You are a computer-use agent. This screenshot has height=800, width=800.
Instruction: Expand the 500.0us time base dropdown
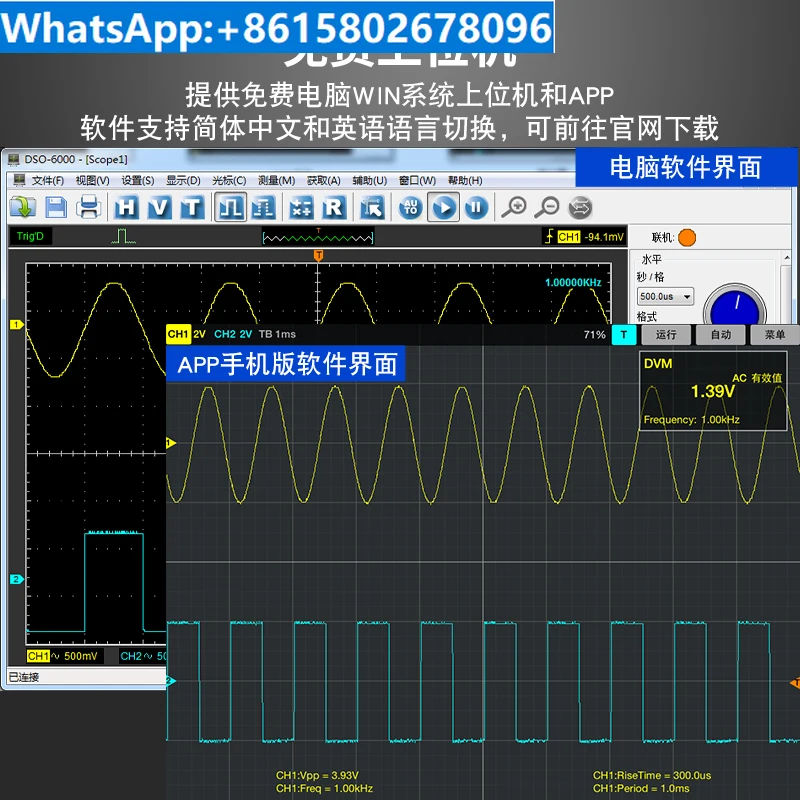(x=665, y=296)
